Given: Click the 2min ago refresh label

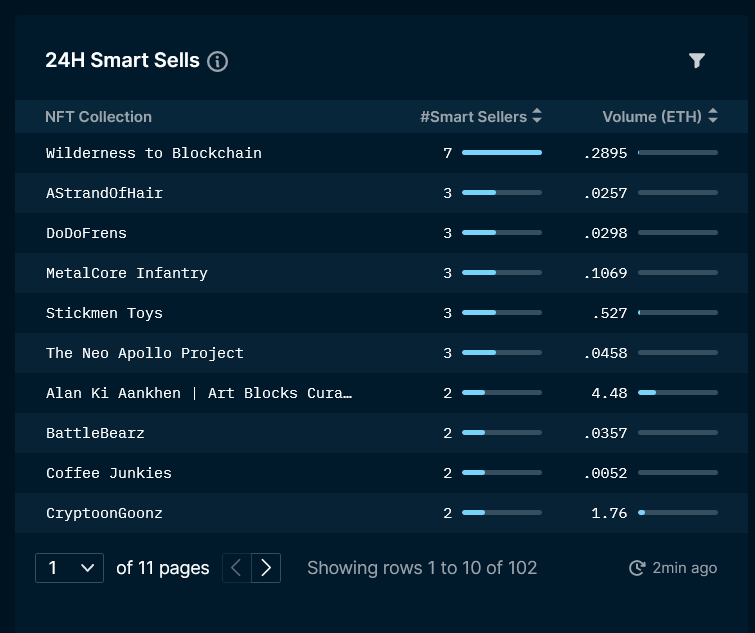Looking at the screenshot, I should [684, 568].
